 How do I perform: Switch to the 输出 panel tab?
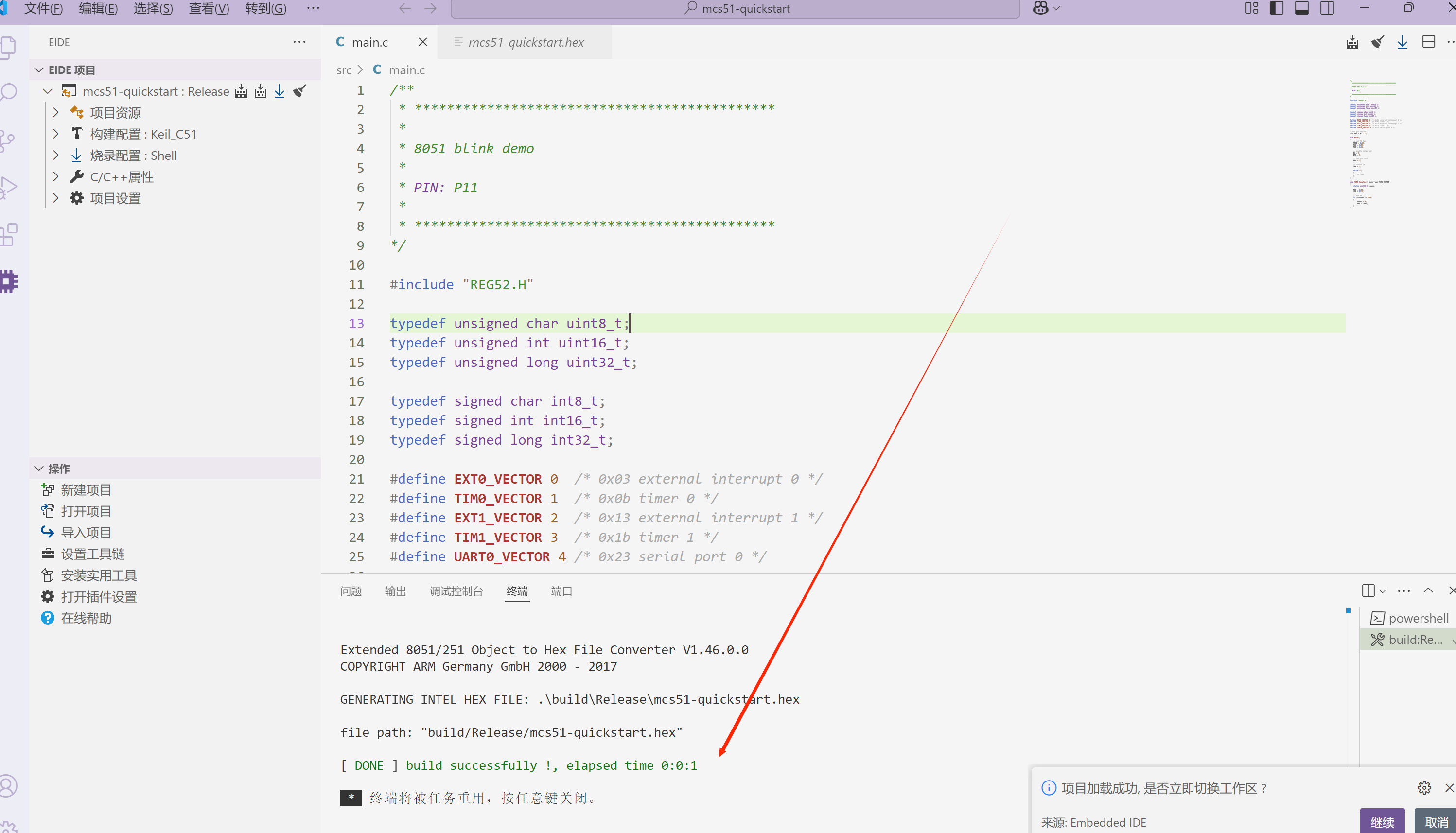[395, 591]
